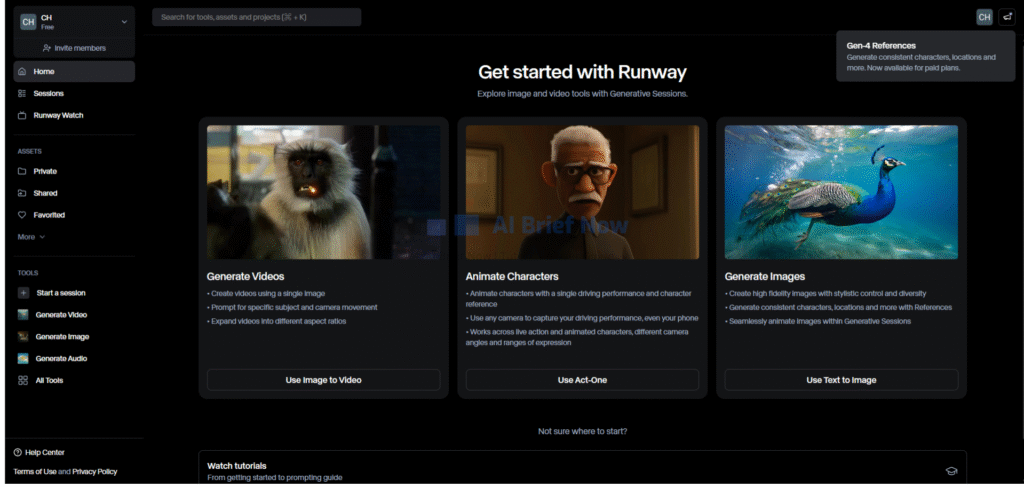Click the Invite members person icon
The width and height of the screenshot is (1024, 487).
pyautogui.click(x=46, y=48)
